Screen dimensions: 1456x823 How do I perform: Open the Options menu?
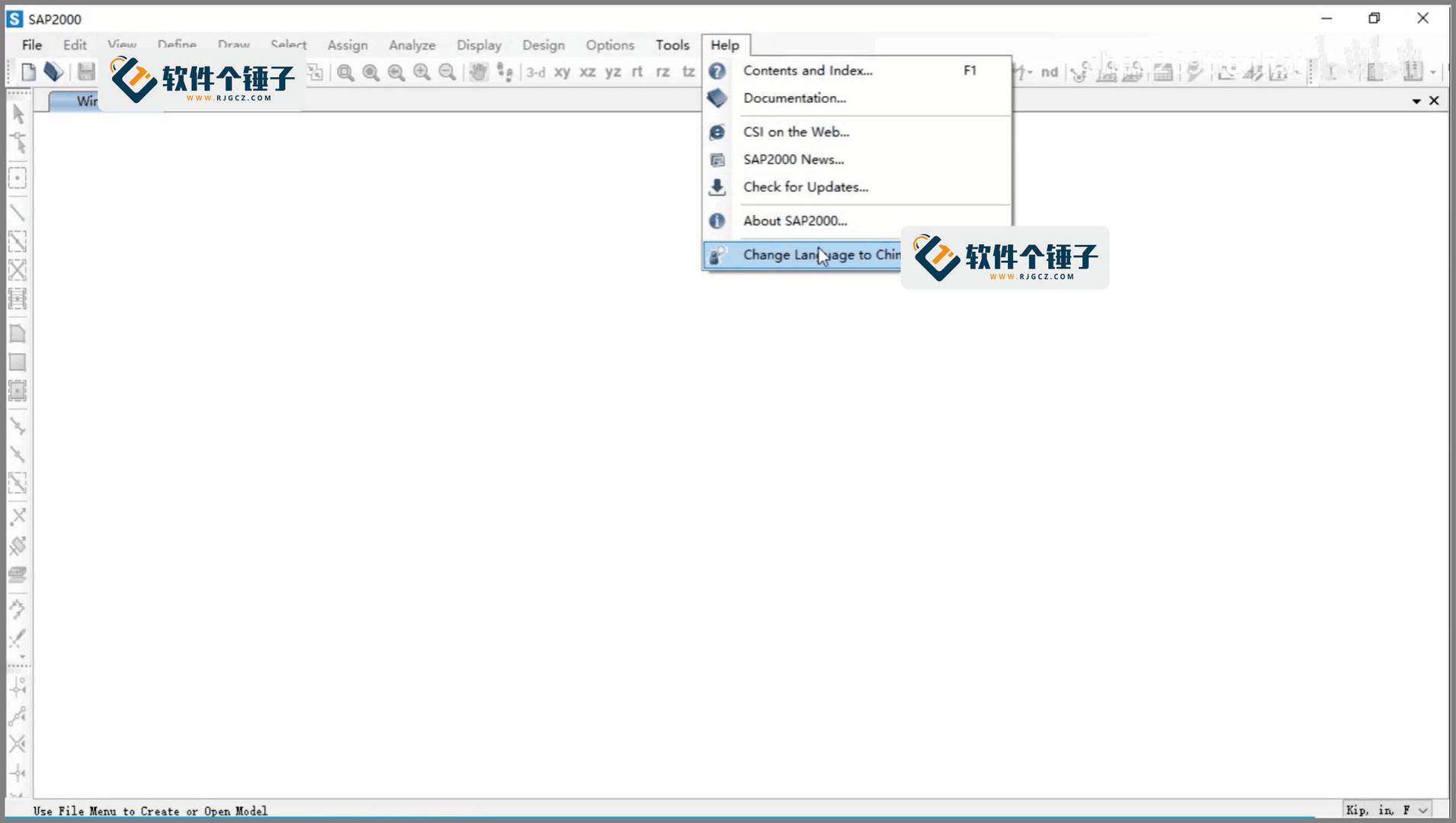click(x=610, y=45)
